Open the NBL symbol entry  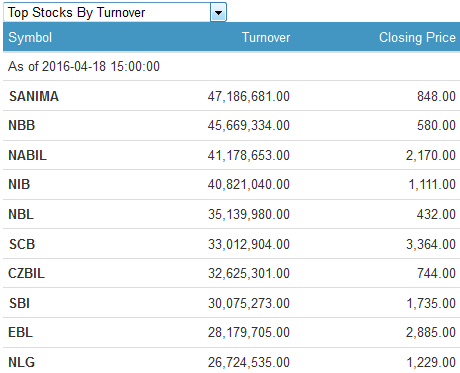pos(21,214)
